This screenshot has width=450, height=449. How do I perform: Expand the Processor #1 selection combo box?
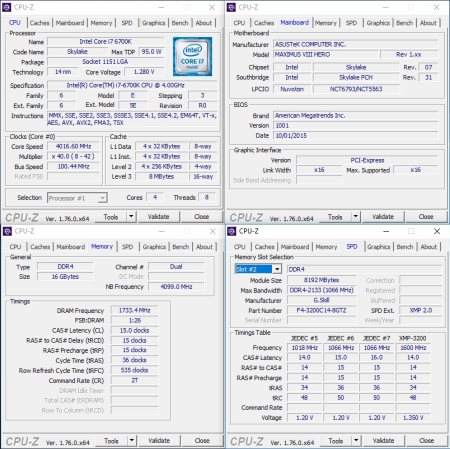[x=103, y=198]
